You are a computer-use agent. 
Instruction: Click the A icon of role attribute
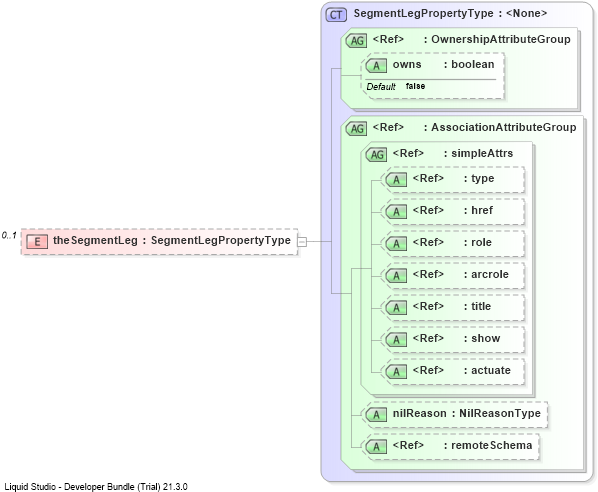pyautogui.click(x=396, y=244)
